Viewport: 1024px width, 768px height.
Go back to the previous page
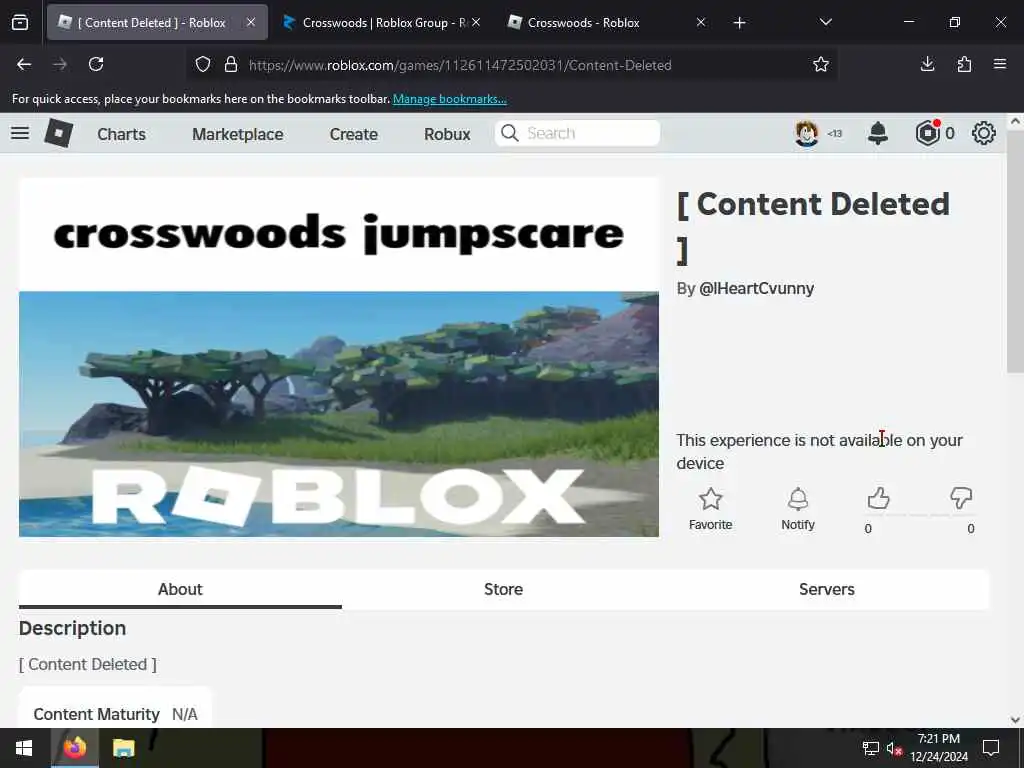point(24,64)
